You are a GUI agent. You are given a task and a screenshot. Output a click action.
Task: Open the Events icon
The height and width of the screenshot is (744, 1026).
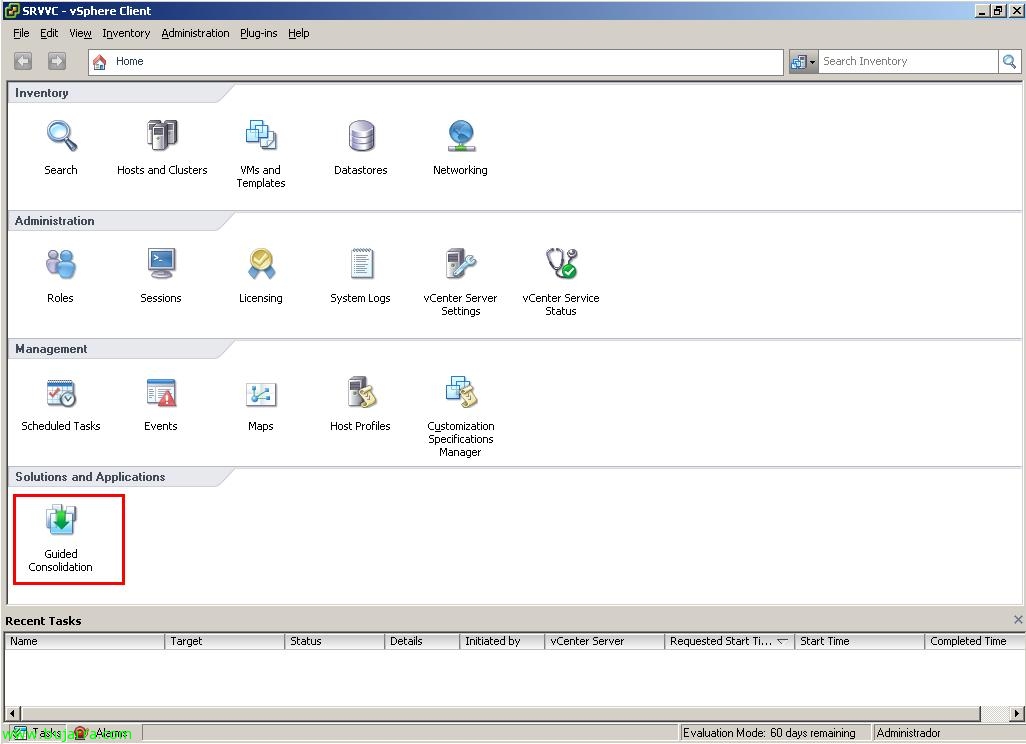point(160,404)
